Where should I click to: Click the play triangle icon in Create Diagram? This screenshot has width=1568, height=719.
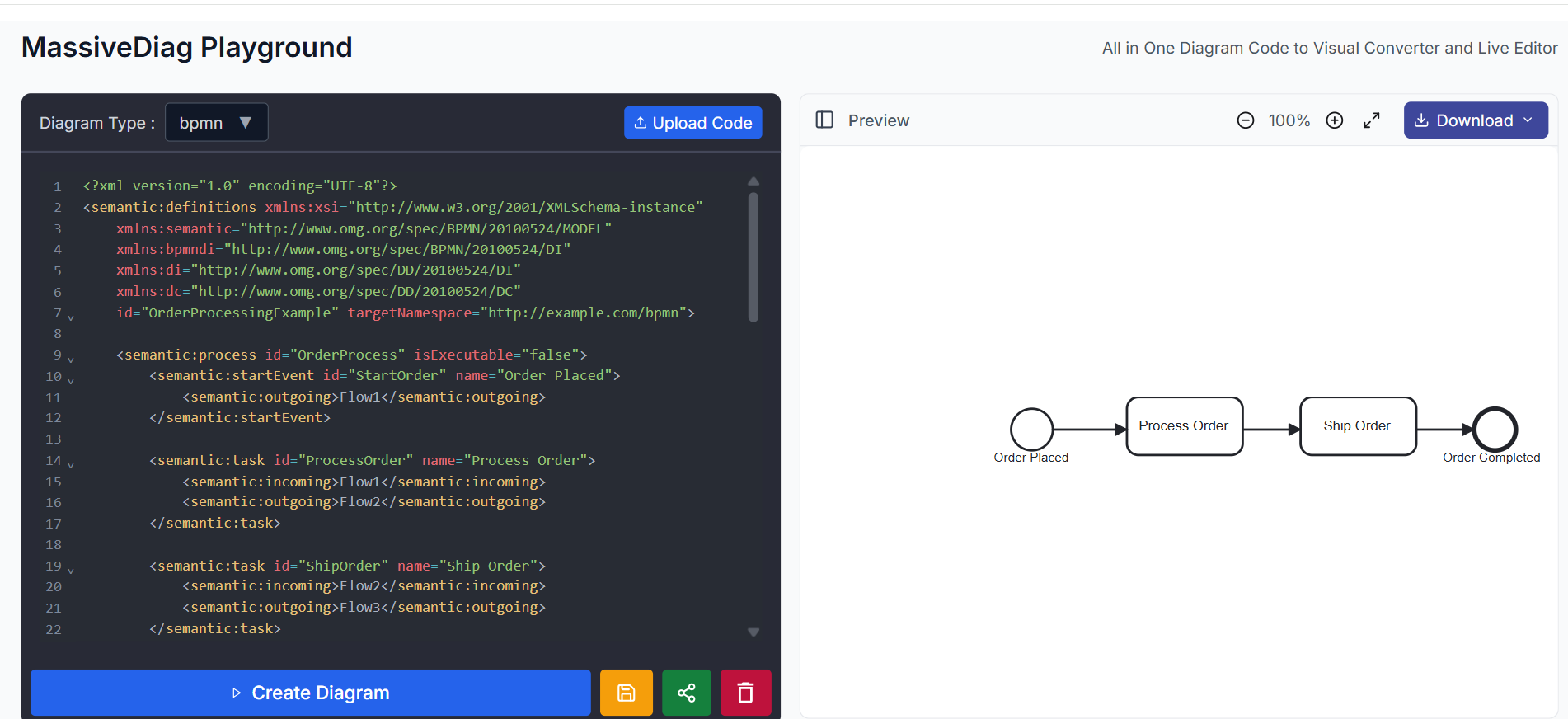point(237,693)
